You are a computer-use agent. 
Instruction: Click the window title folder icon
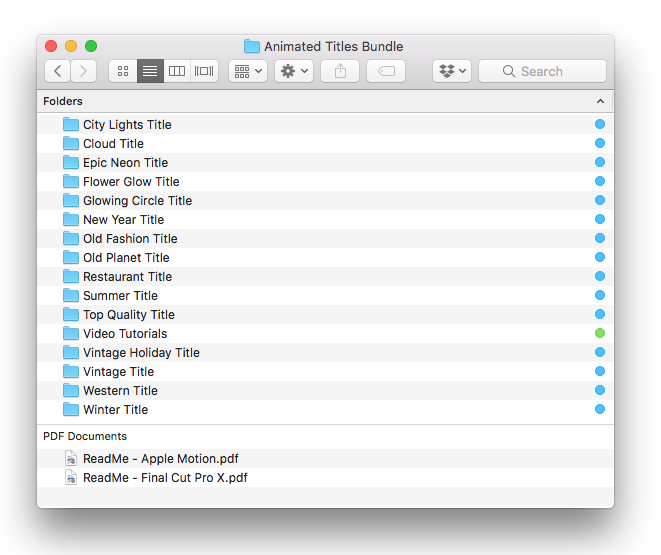pyautogui.click(x=252, y=46)
